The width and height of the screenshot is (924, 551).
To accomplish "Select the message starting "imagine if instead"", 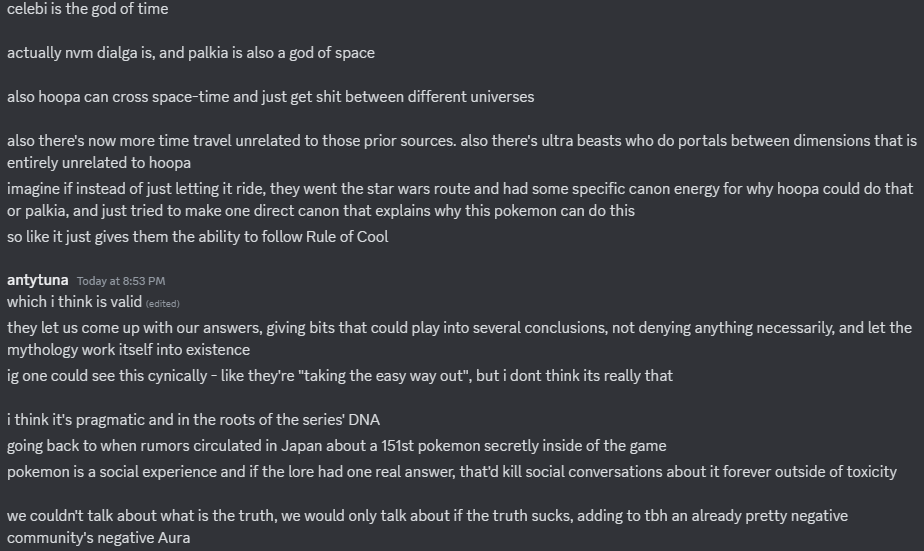I will [x=460, y=198].
